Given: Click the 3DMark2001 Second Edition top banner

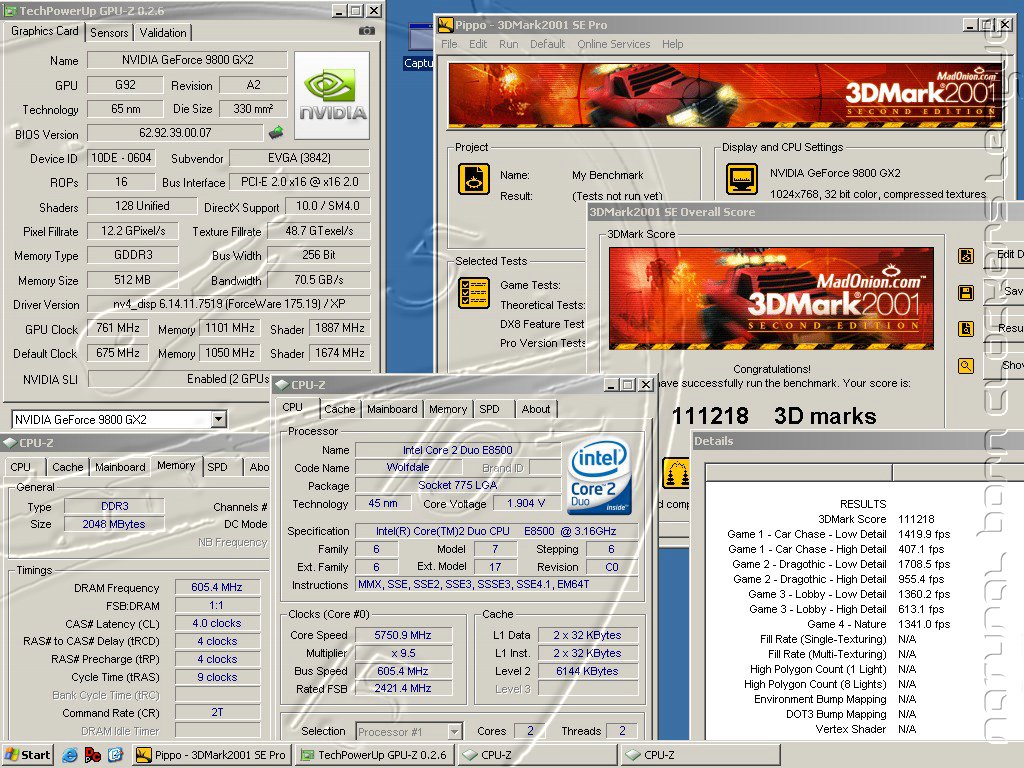Looking at the screenshot, I should (x=725, y=95).
